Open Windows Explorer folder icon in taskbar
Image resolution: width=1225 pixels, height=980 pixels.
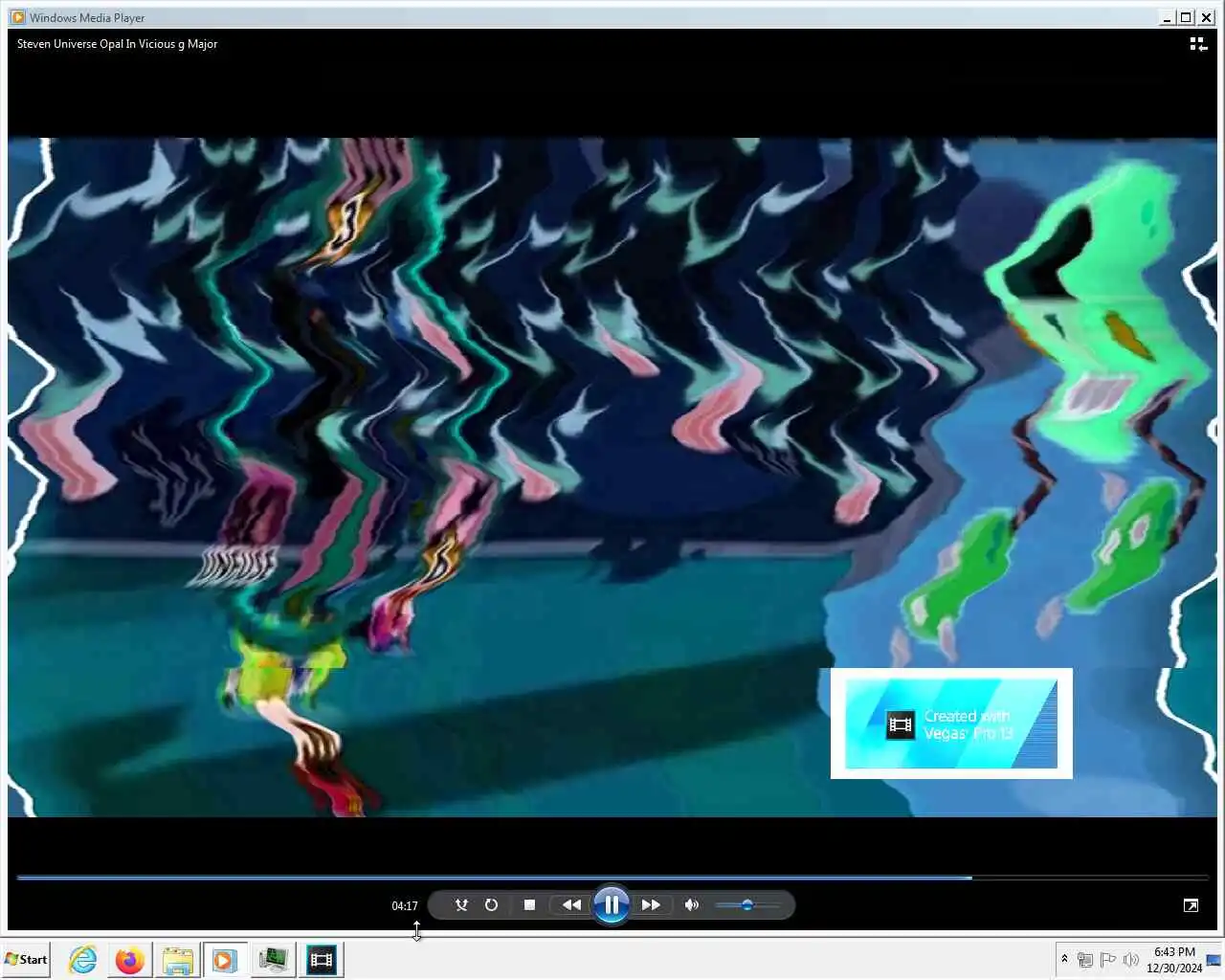point(178,959)
